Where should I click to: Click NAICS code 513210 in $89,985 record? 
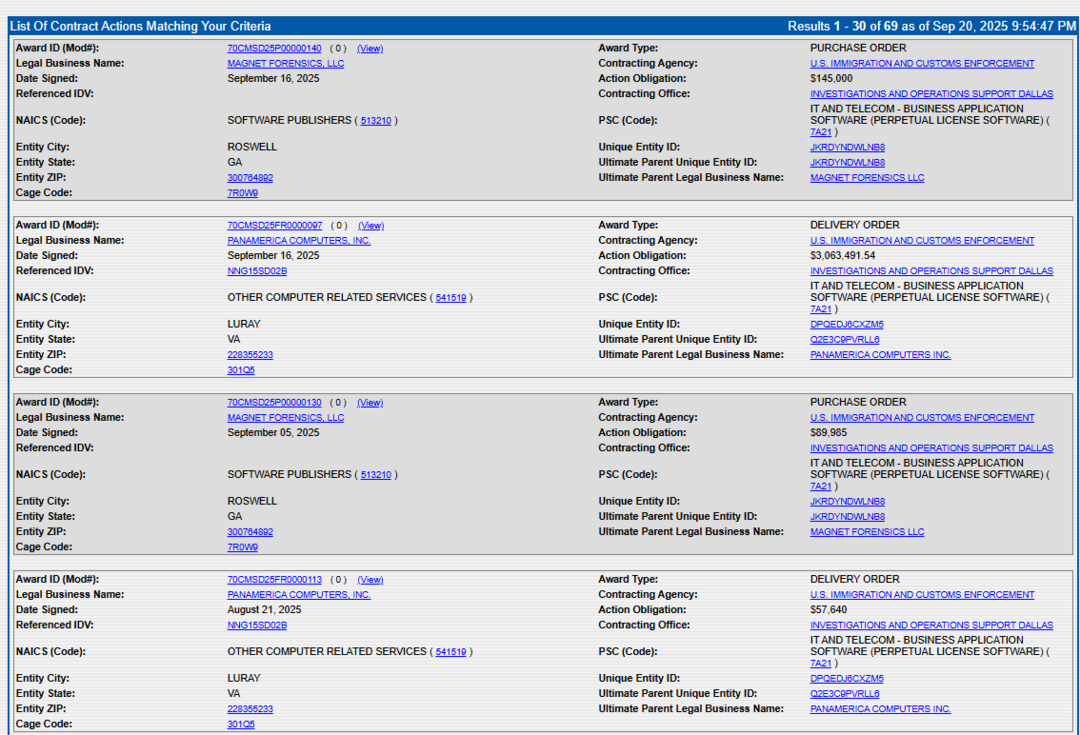pos(376,475)
